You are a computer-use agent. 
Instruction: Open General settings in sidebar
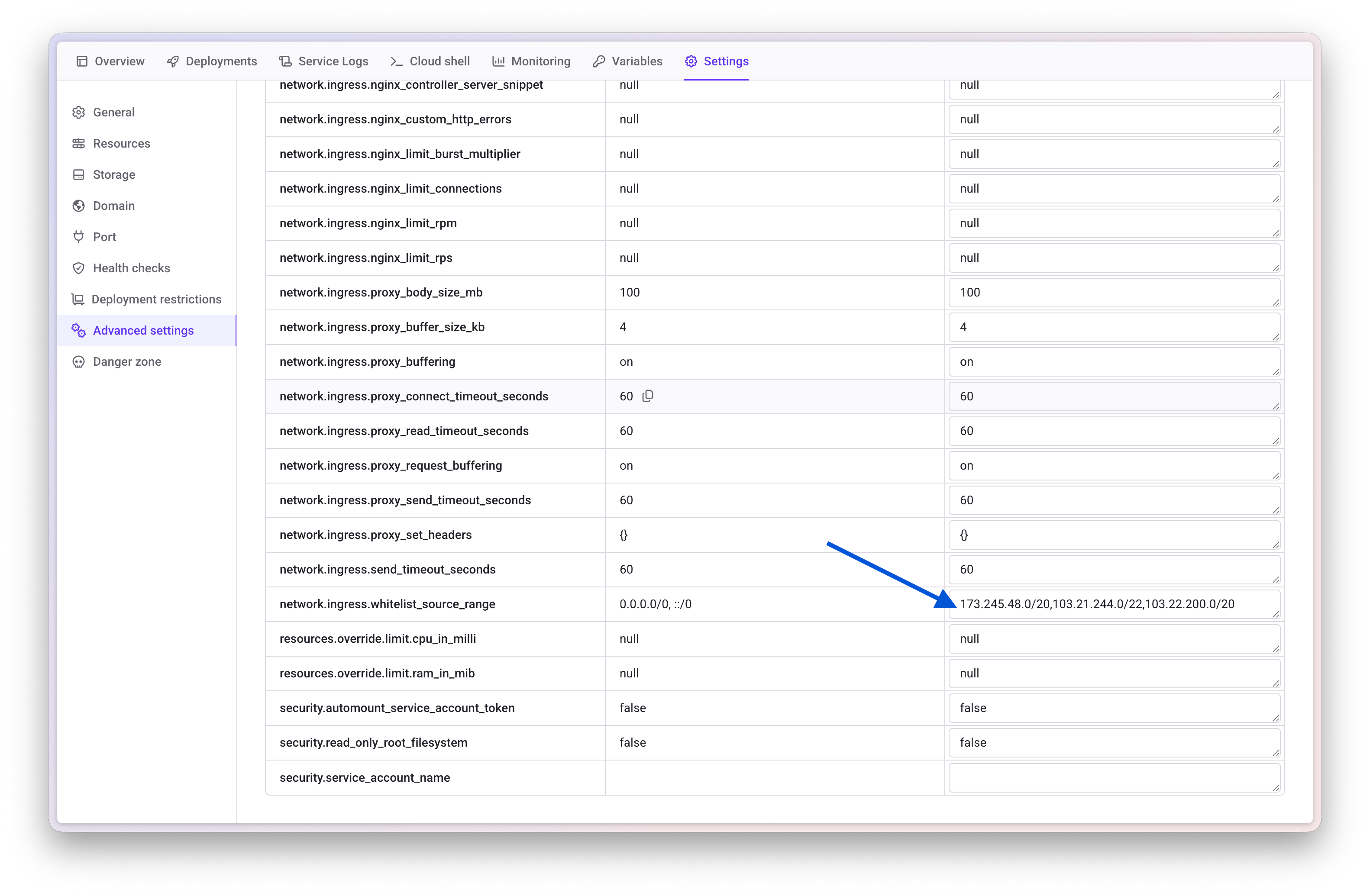click(x=147, y=112)
